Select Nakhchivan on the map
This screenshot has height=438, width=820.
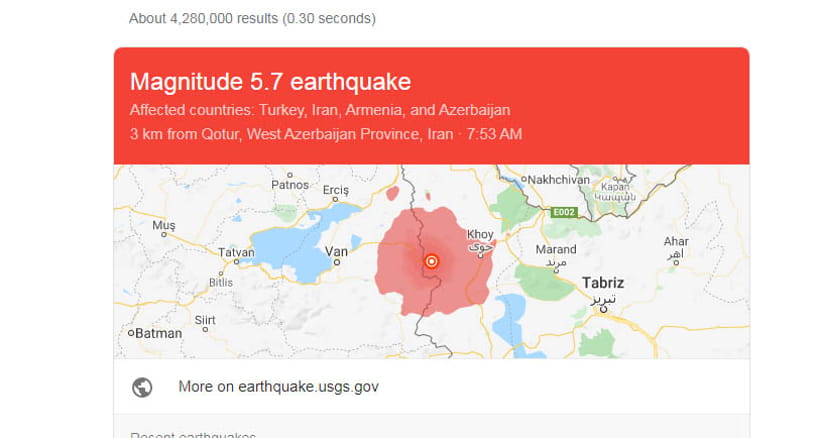[x=558, y=180]
